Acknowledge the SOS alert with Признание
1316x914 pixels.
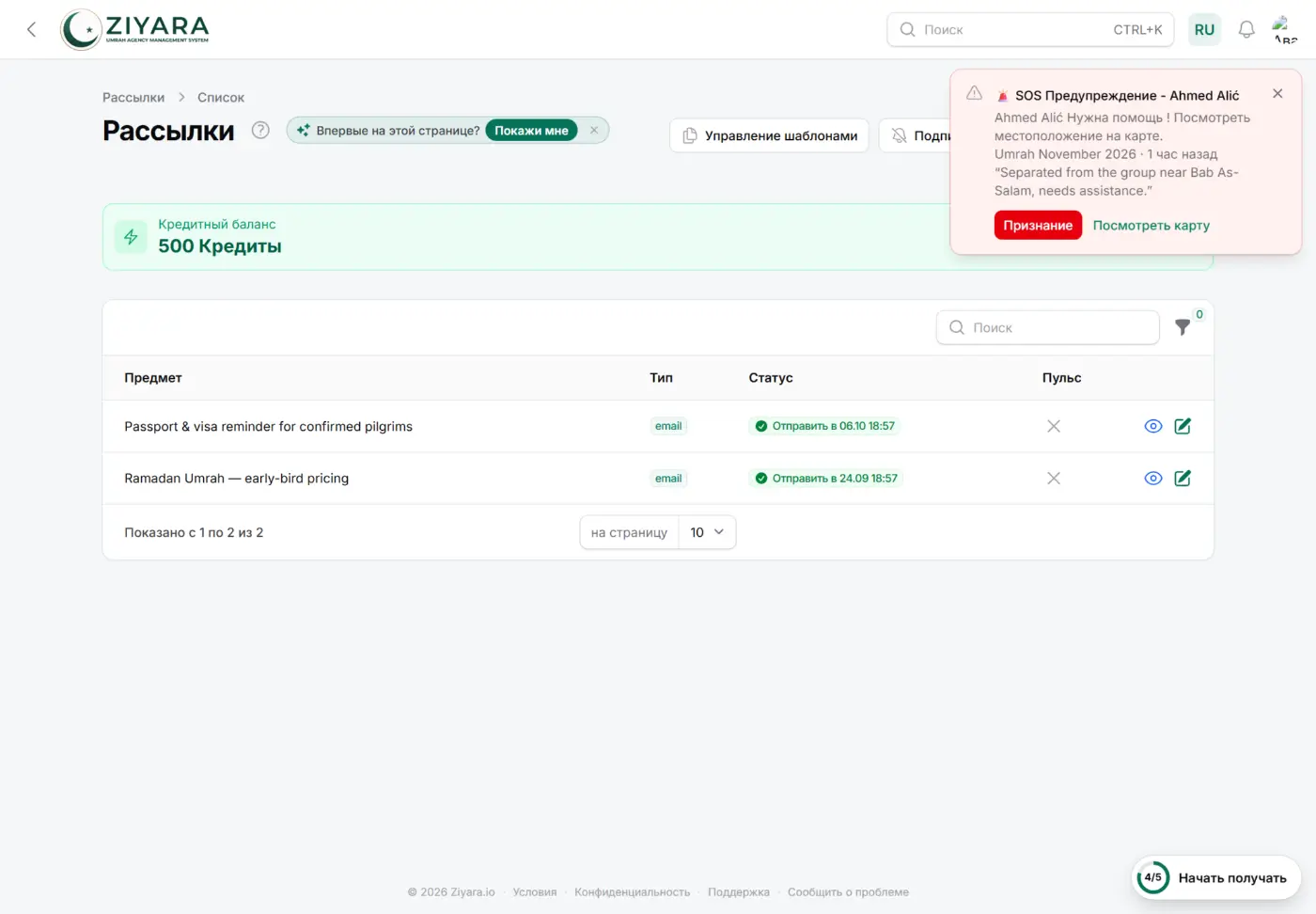point(1038,225)
